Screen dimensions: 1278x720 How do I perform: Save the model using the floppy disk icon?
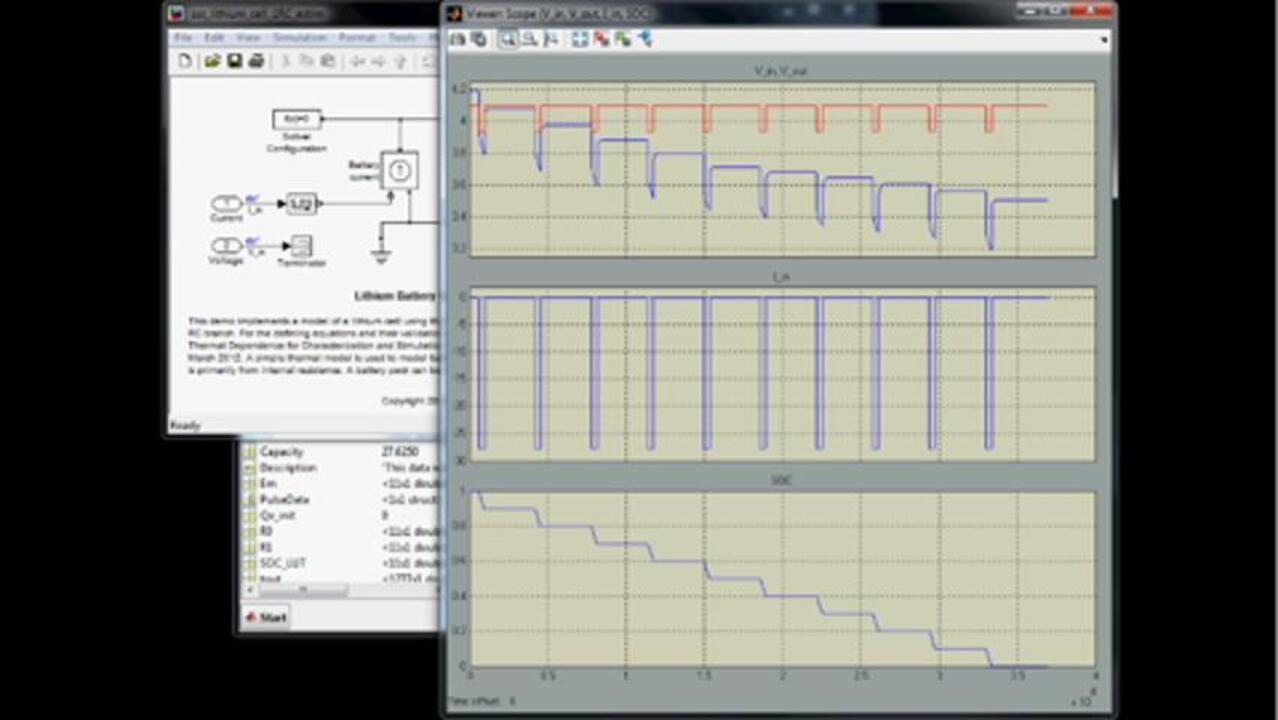[234, 61]
